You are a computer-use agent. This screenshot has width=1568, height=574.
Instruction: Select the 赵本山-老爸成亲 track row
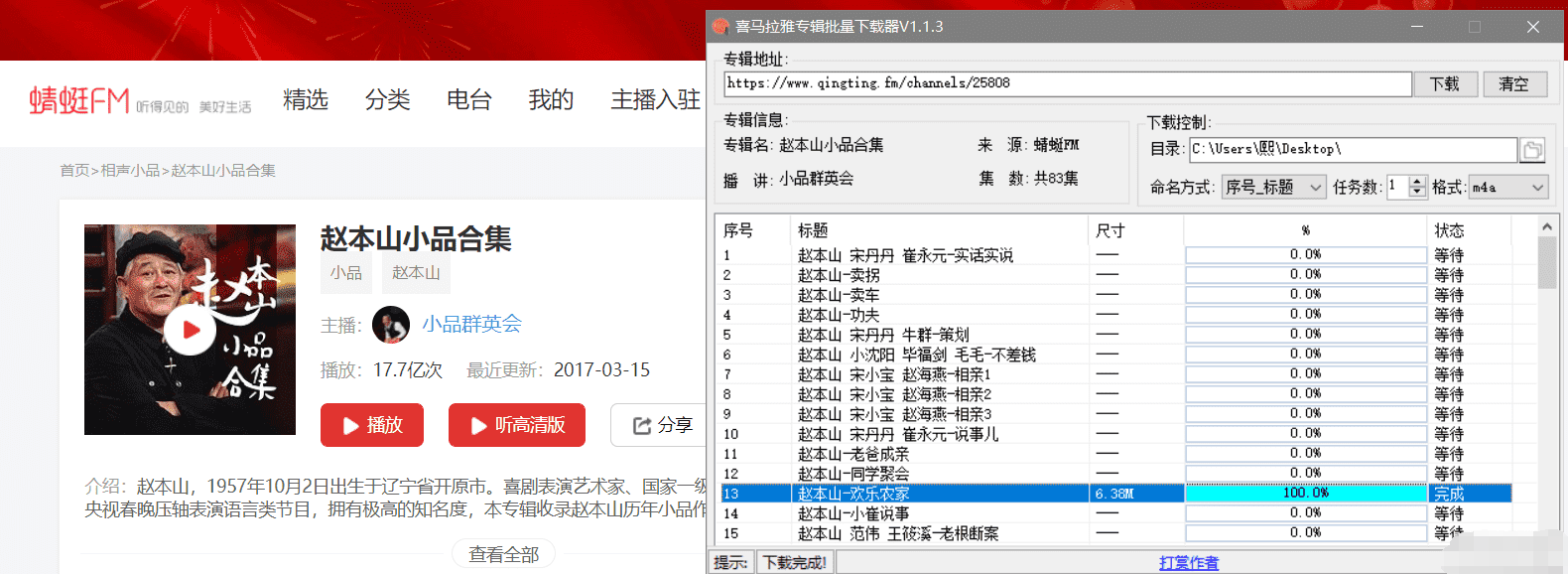[1114, 454]
